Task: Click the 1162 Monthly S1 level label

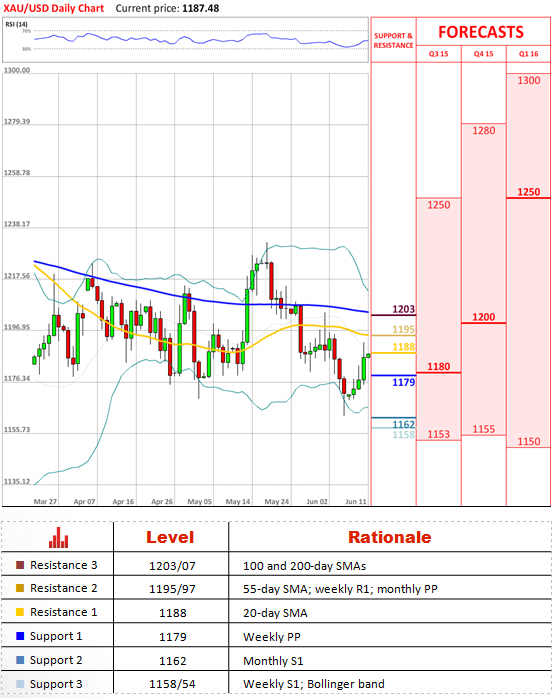Action: (403, 424)
